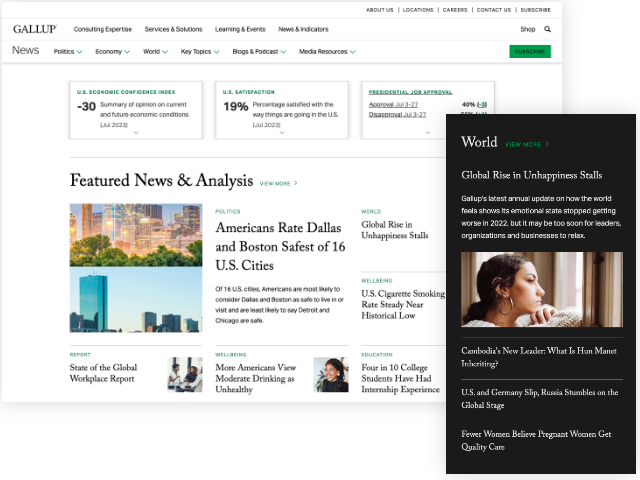Image resolution: width=640 pixels, height=480 pixels.
Task: Click the Report category label
Action: coord(80,355)
